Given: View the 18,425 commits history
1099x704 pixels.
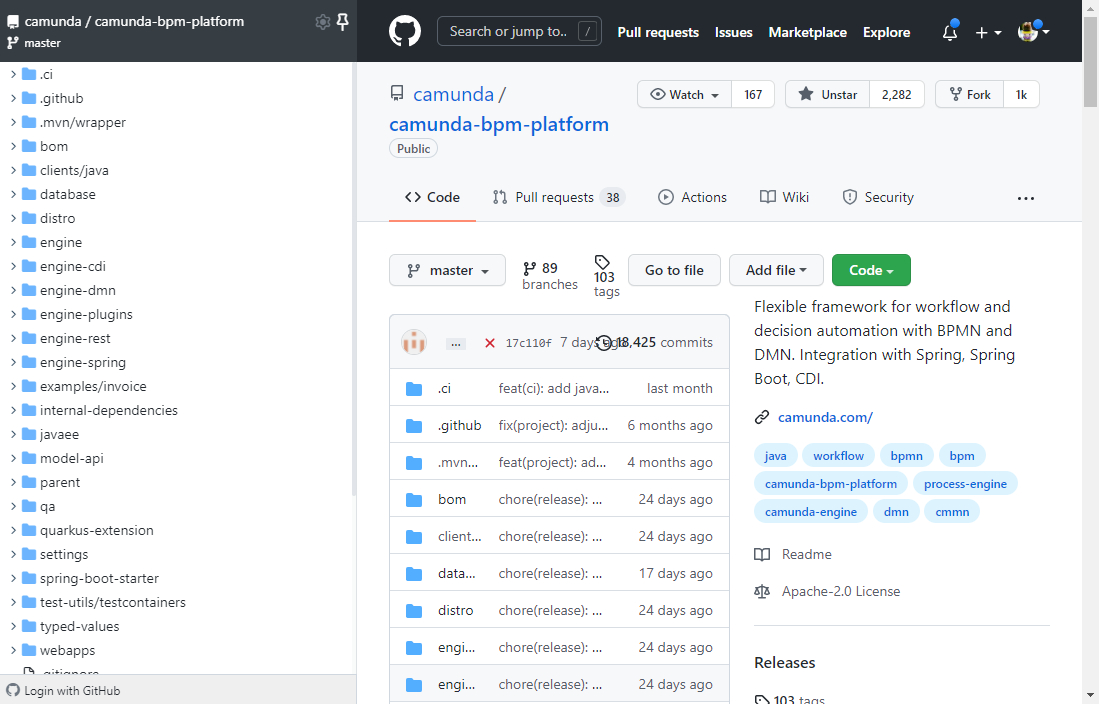Looking at the screenshot, I should coord(655,342).
